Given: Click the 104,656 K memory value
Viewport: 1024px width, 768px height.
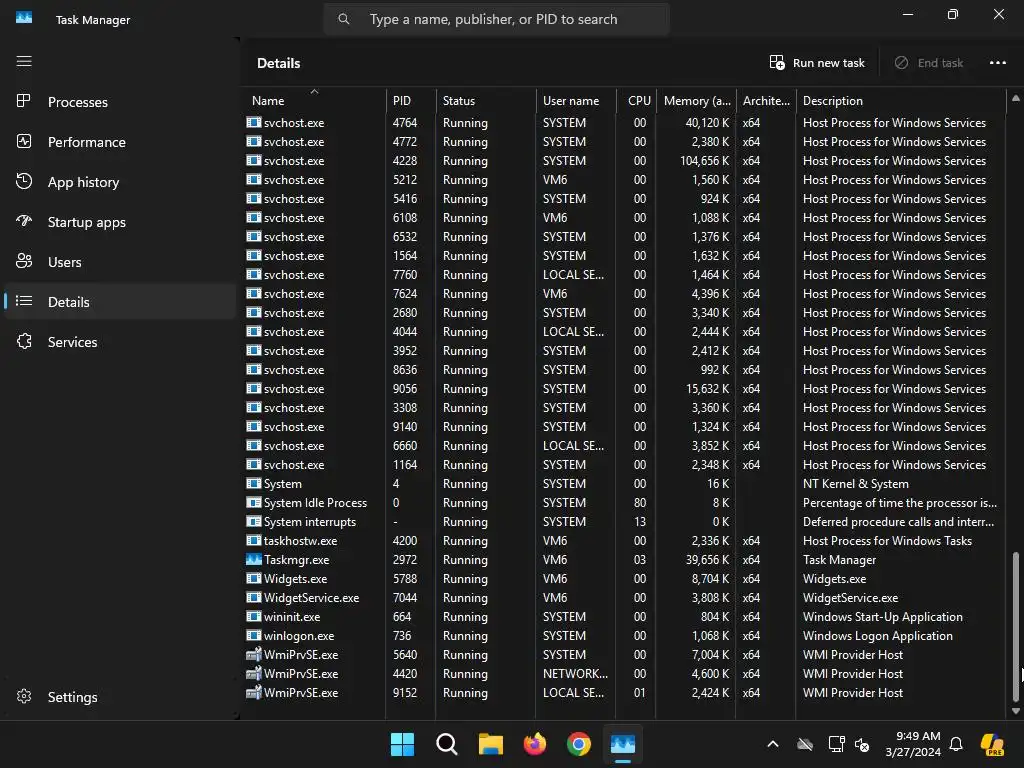Looking at the screenshot, I should click(704, 161).
